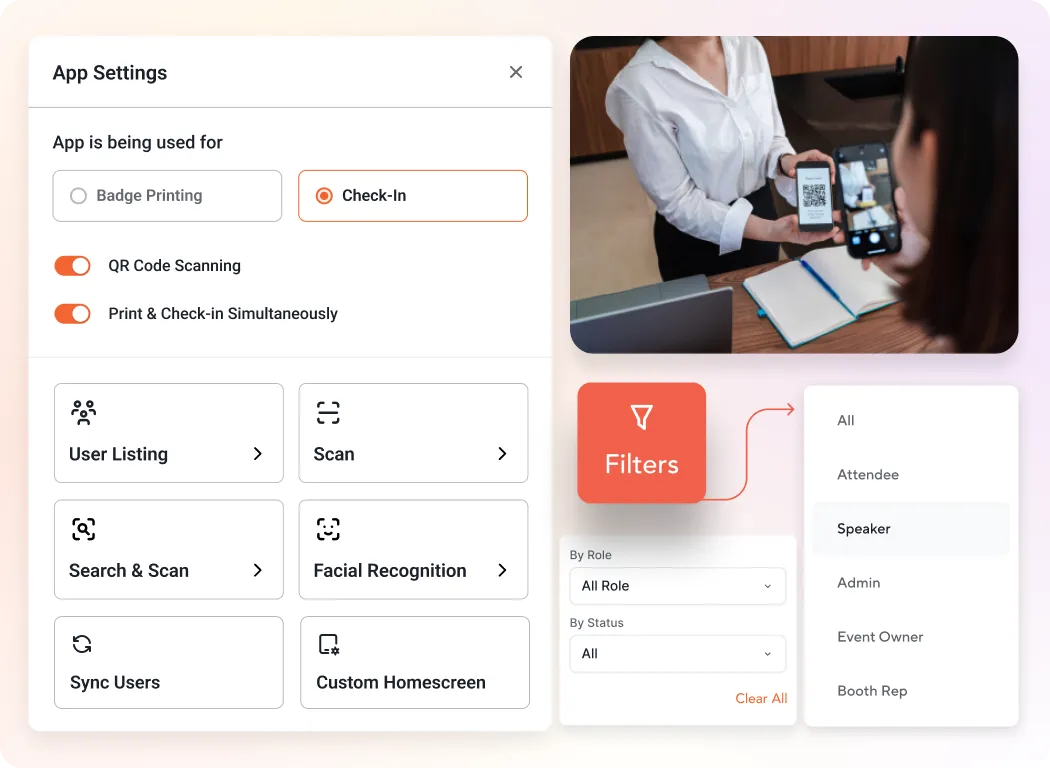Image resolution: width=1050 pixels, height=768 pixels.
Task: Choose Attendee from the role list
Action: (x=866, y=474)
